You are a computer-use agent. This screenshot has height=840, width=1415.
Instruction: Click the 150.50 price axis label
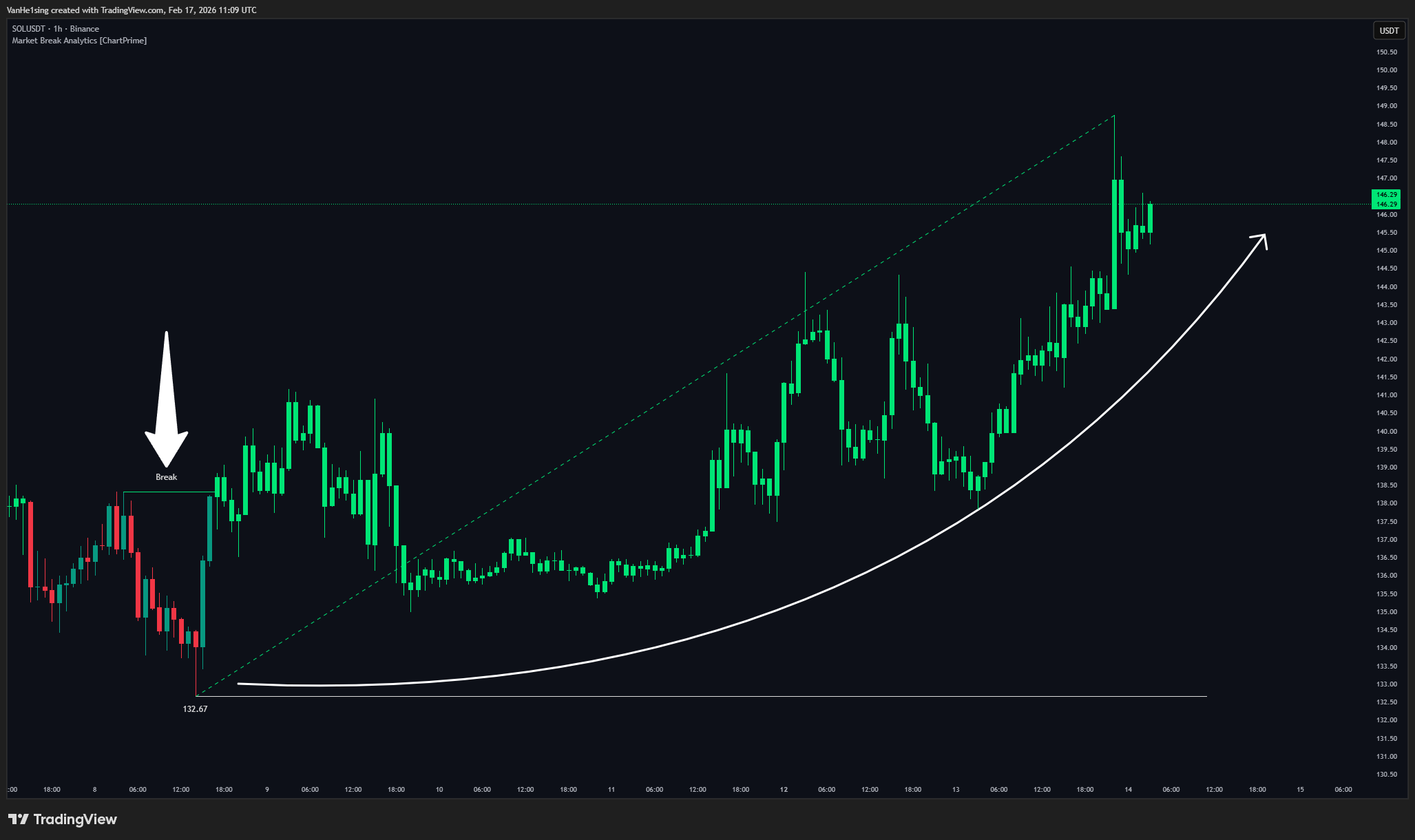pos(1387,52)
